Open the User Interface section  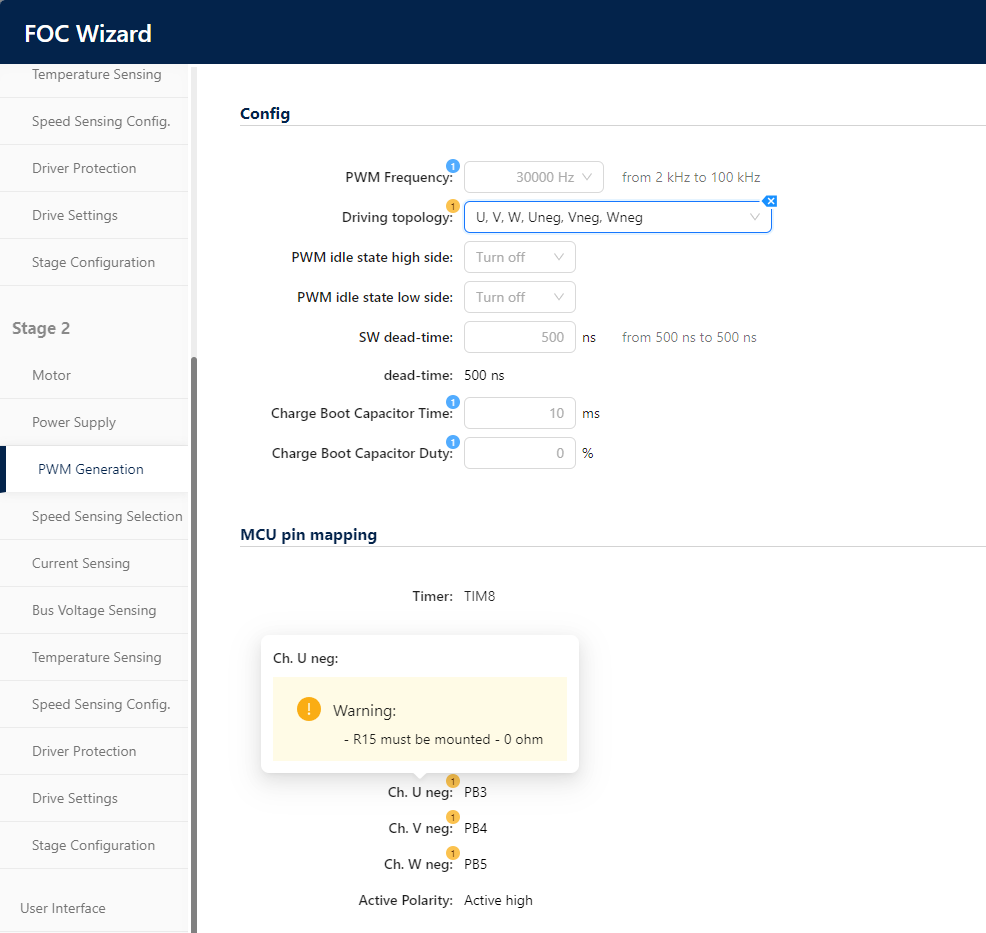click(x=63, y=908)
